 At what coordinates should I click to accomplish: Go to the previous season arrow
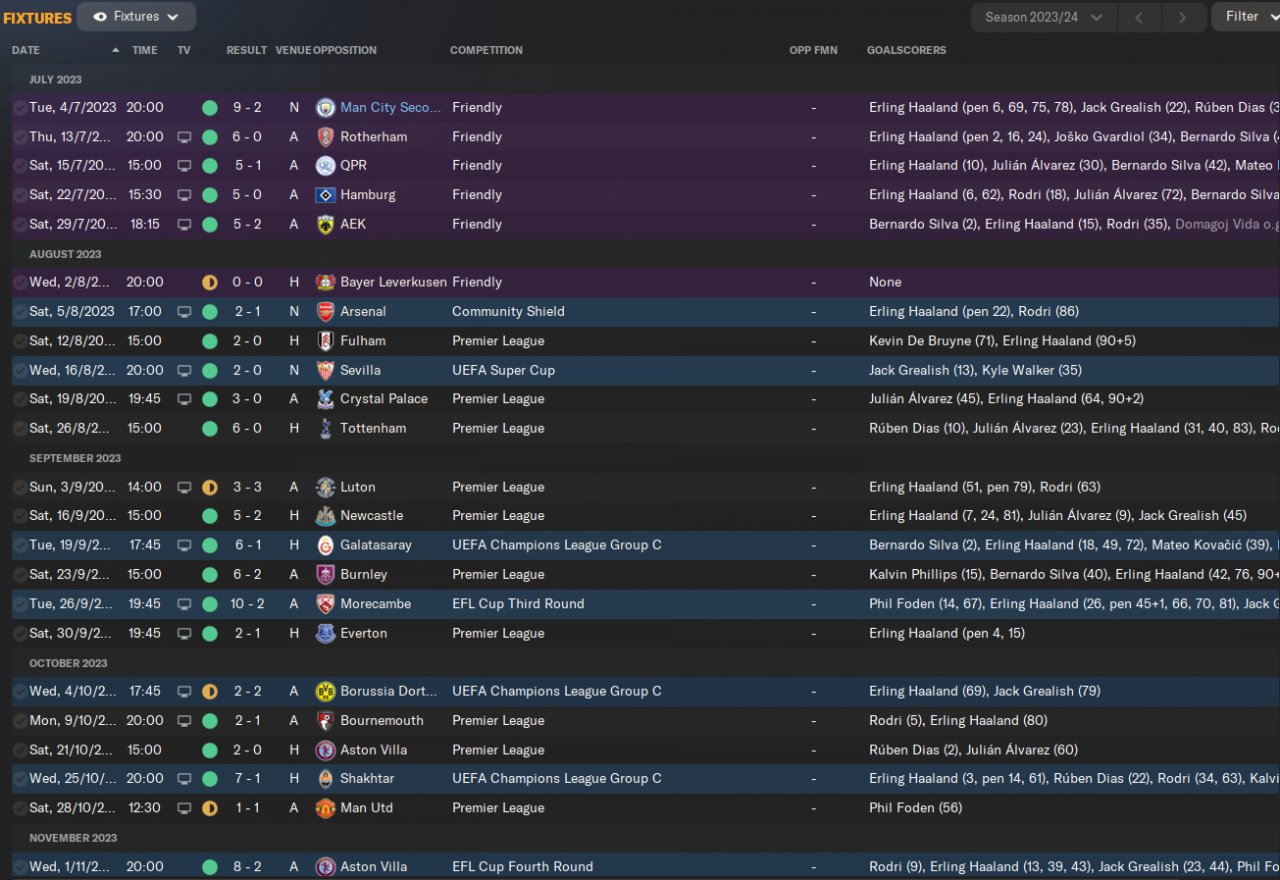coord(1139,17)
